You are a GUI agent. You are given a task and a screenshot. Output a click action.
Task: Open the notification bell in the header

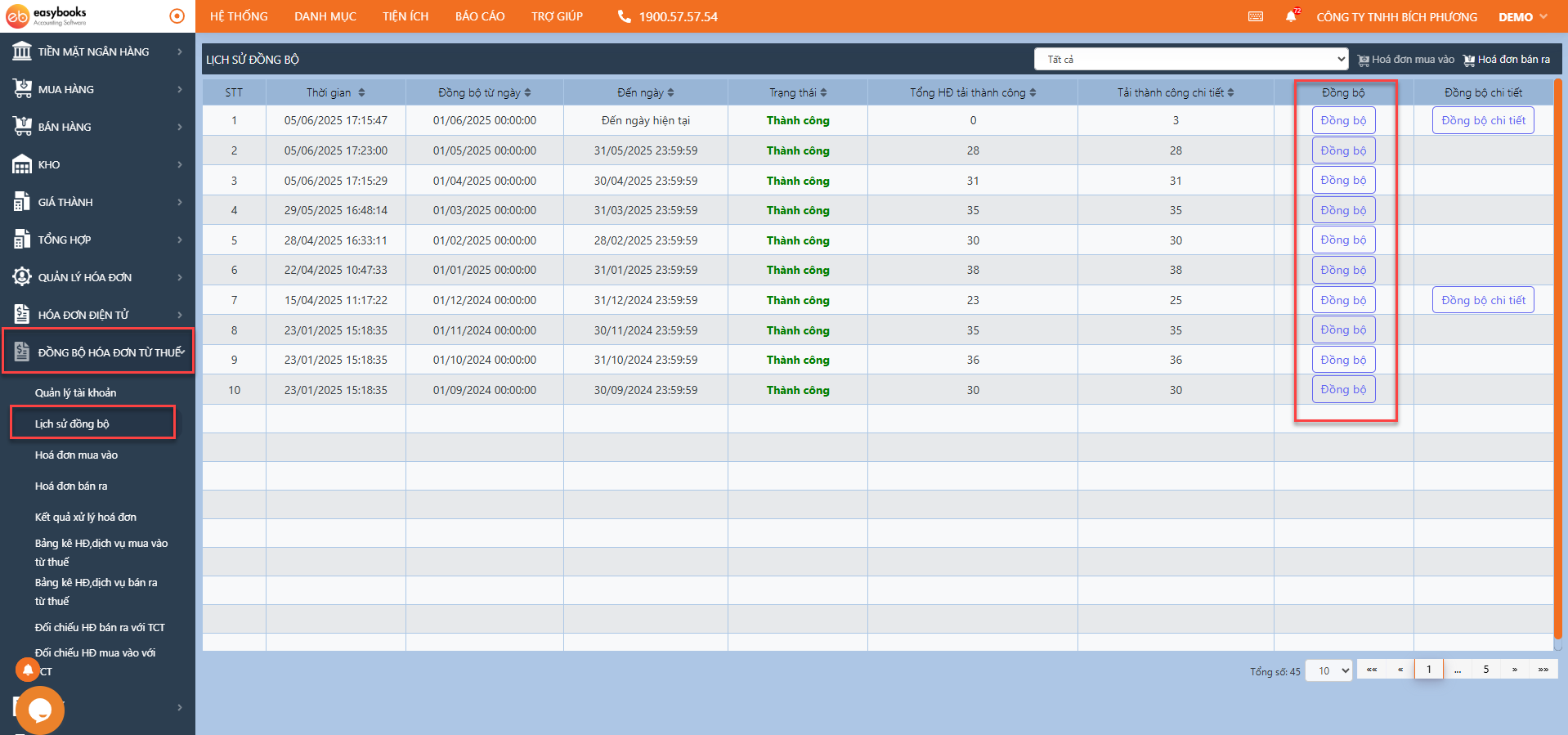pos(1292,16)
